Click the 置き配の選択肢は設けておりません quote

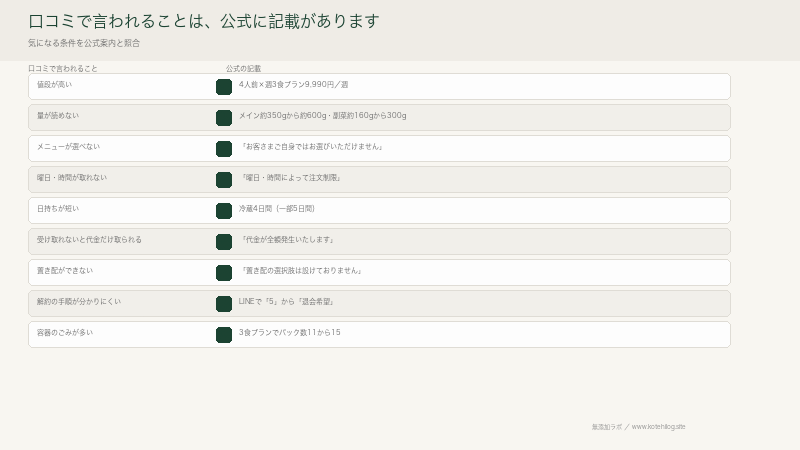point(301,271)
